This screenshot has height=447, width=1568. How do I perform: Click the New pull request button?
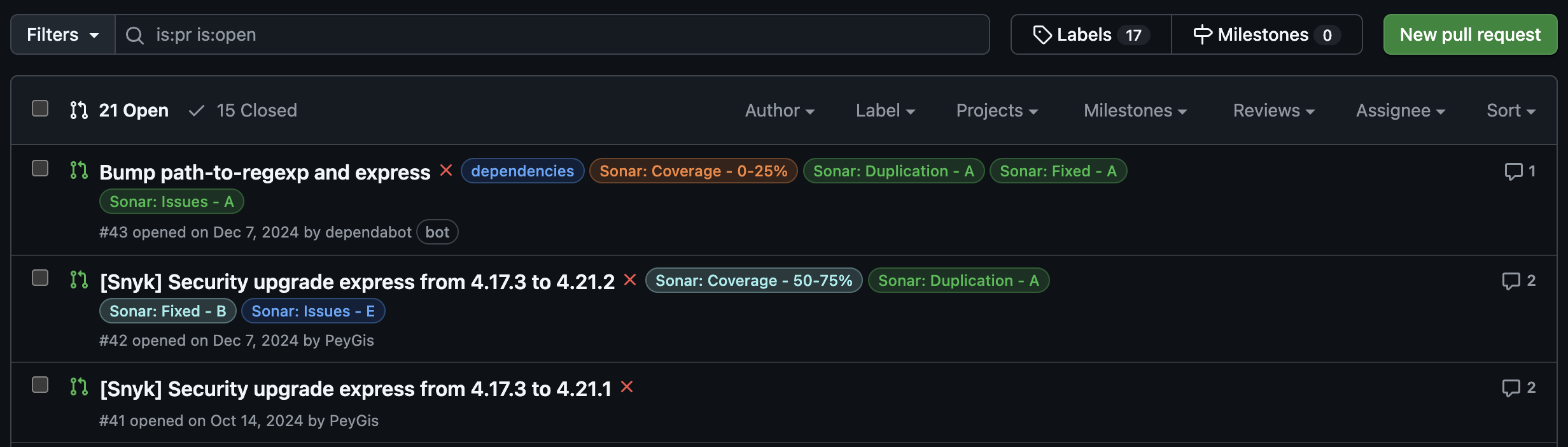pyautogui.click(x=1470, y=35)
